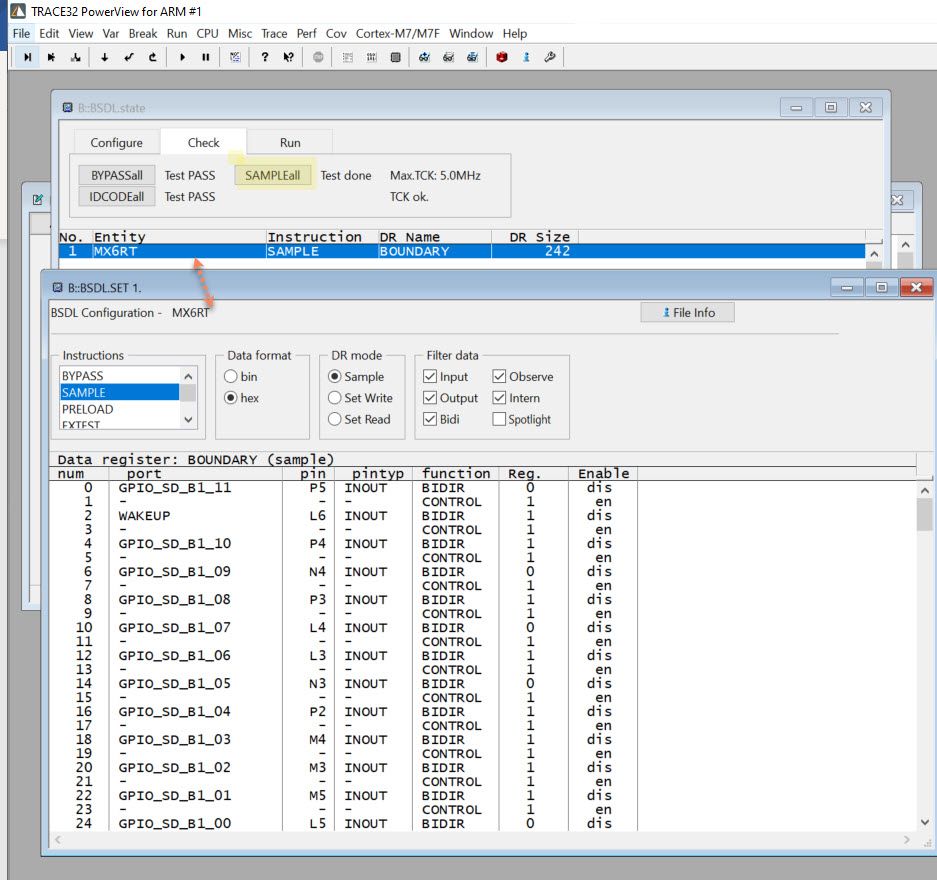
Task: Click the boundary table vertical scrollbar thumb
Action: (x=924, y=515)
